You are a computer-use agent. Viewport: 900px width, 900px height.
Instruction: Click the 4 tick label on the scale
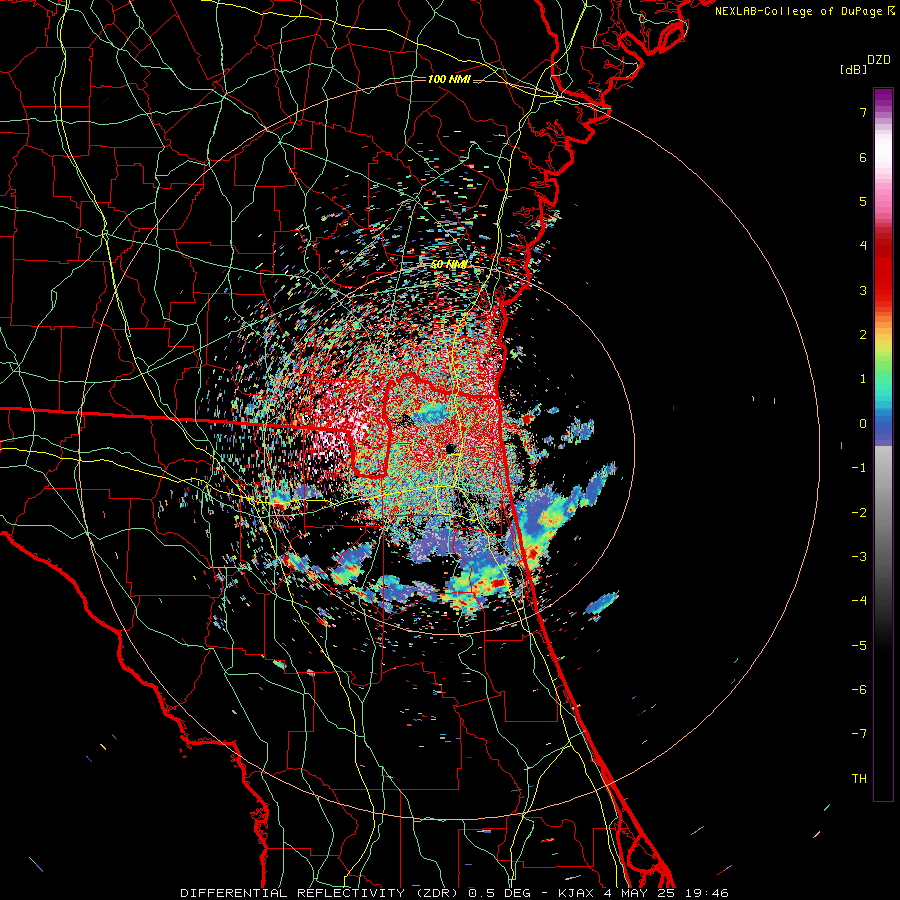click(863, 246)
